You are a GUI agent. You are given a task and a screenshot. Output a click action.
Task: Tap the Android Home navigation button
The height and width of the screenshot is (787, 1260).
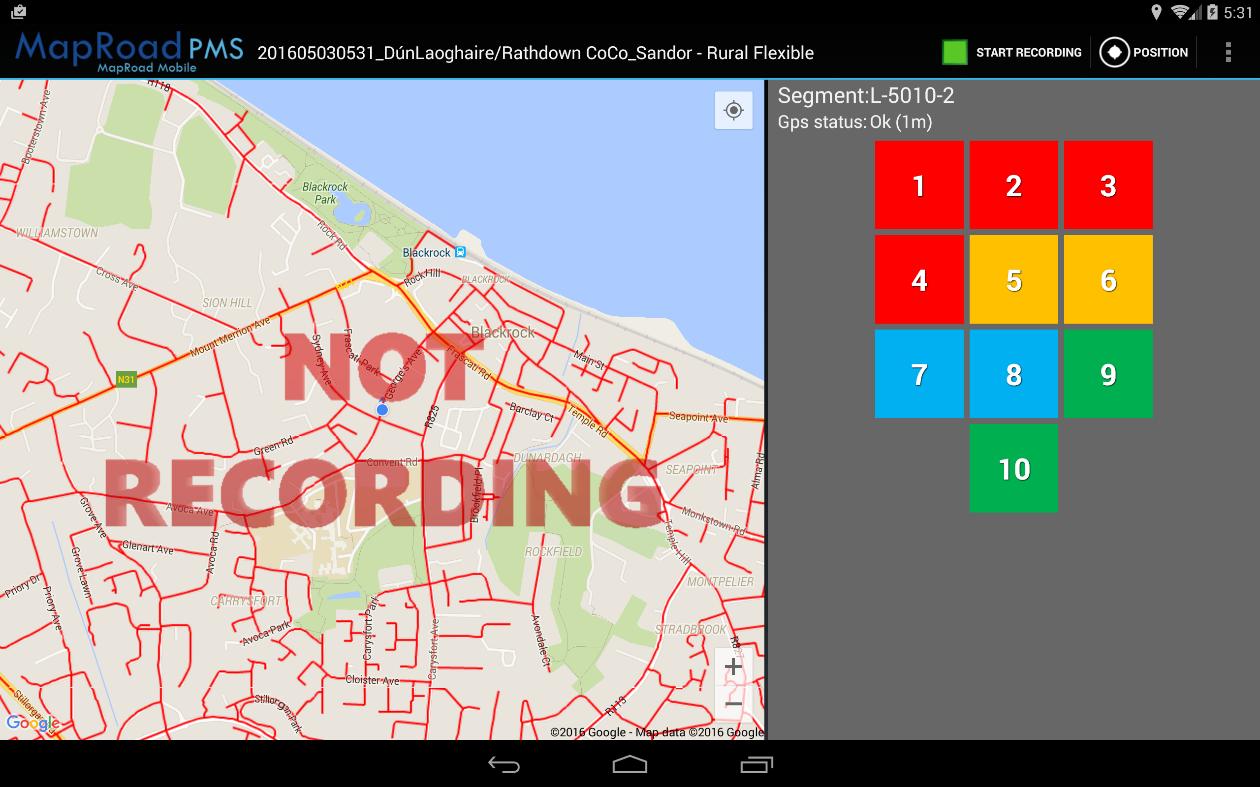630,765
